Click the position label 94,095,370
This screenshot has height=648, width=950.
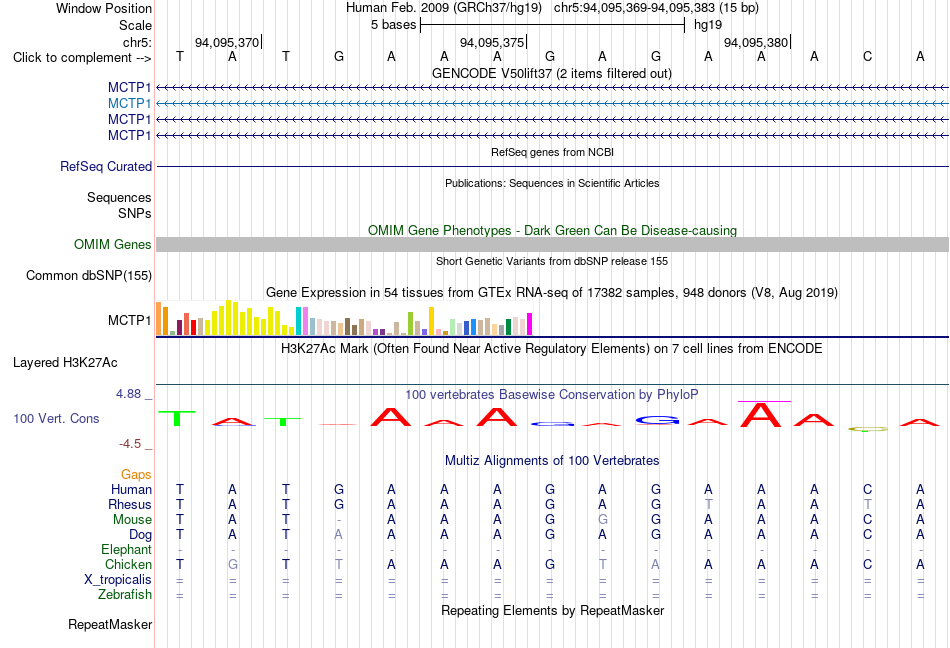(x=227, y=42)
